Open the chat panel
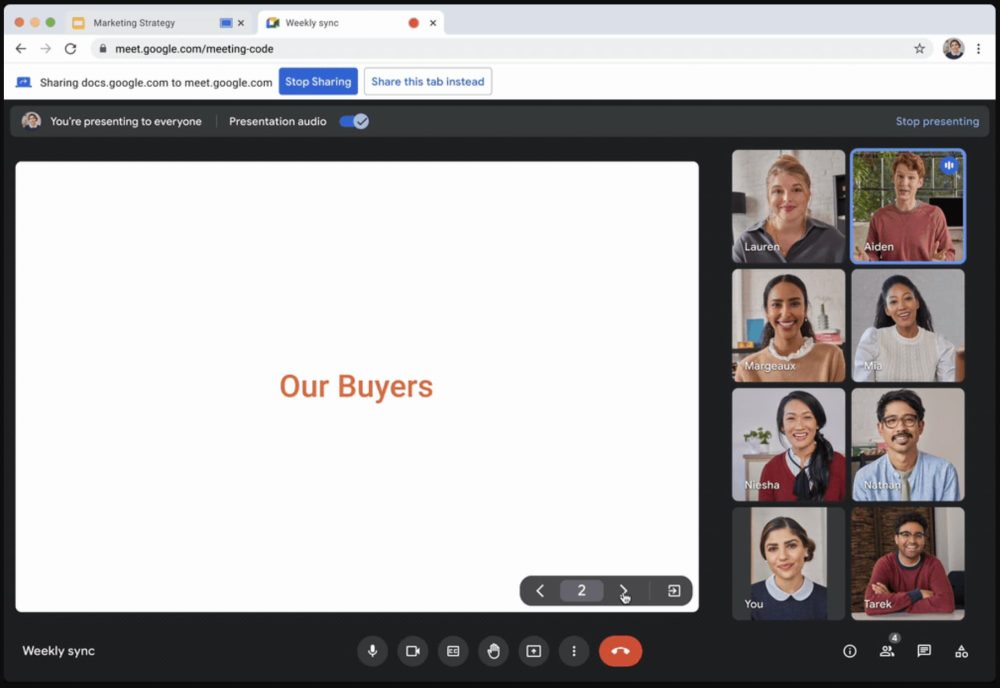This screenshot has height=688, width=1000. (x=924, y=651)
